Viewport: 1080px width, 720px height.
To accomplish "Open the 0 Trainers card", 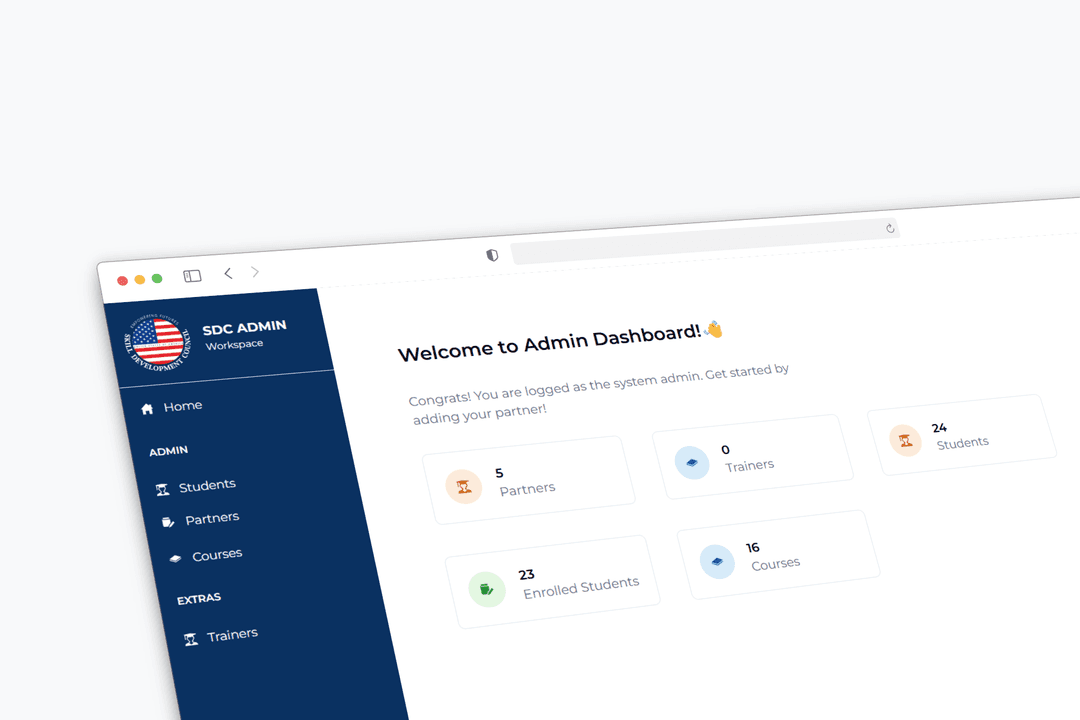I will [x=752, y=457].
